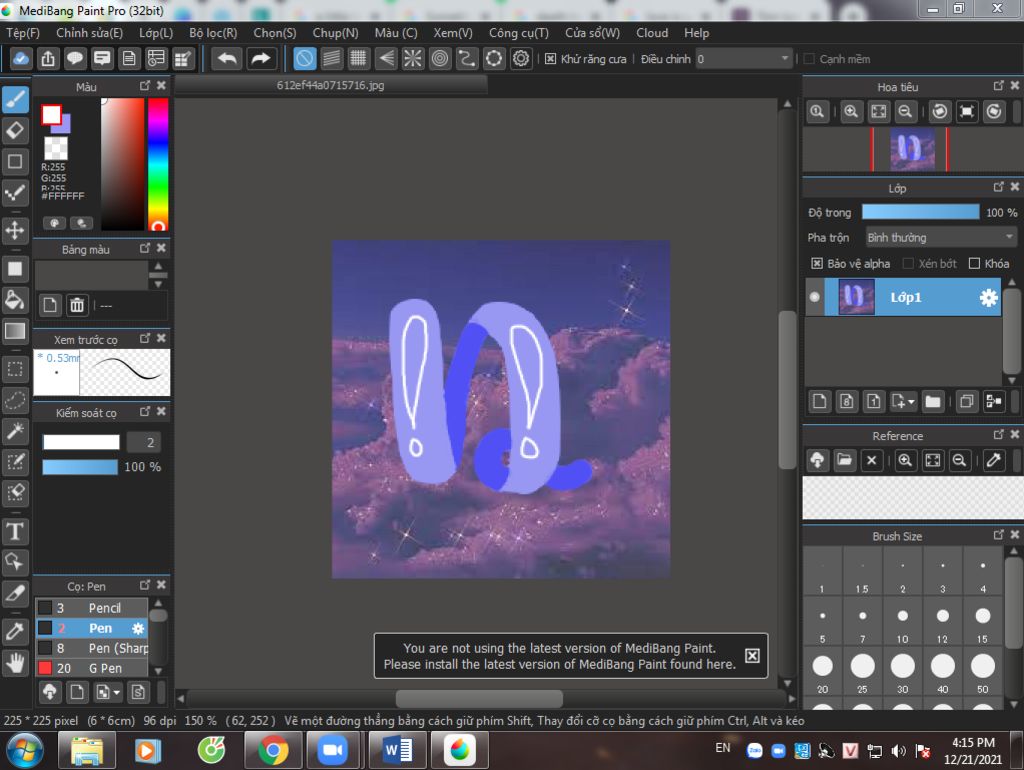Click the latest version notification message

(x=560, y=656)
